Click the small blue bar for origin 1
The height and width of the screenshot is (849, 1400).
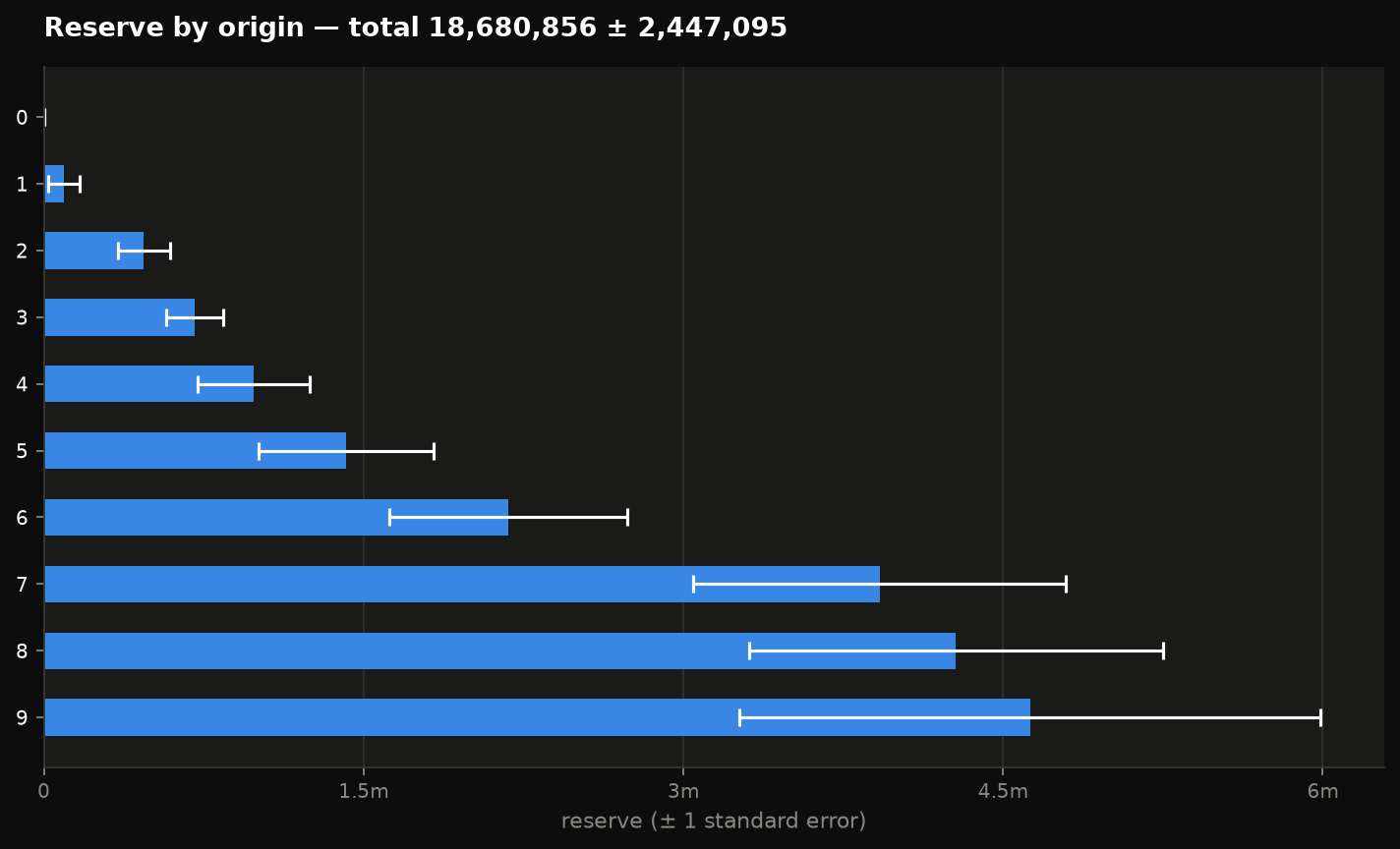point(54,184)
